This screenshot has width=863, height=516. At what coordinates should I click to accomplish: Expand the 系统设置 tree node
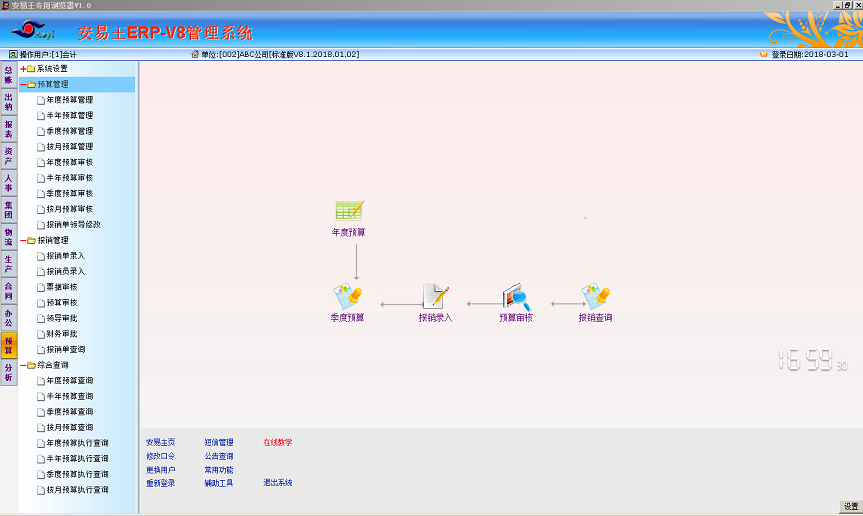tap(23, 69)
